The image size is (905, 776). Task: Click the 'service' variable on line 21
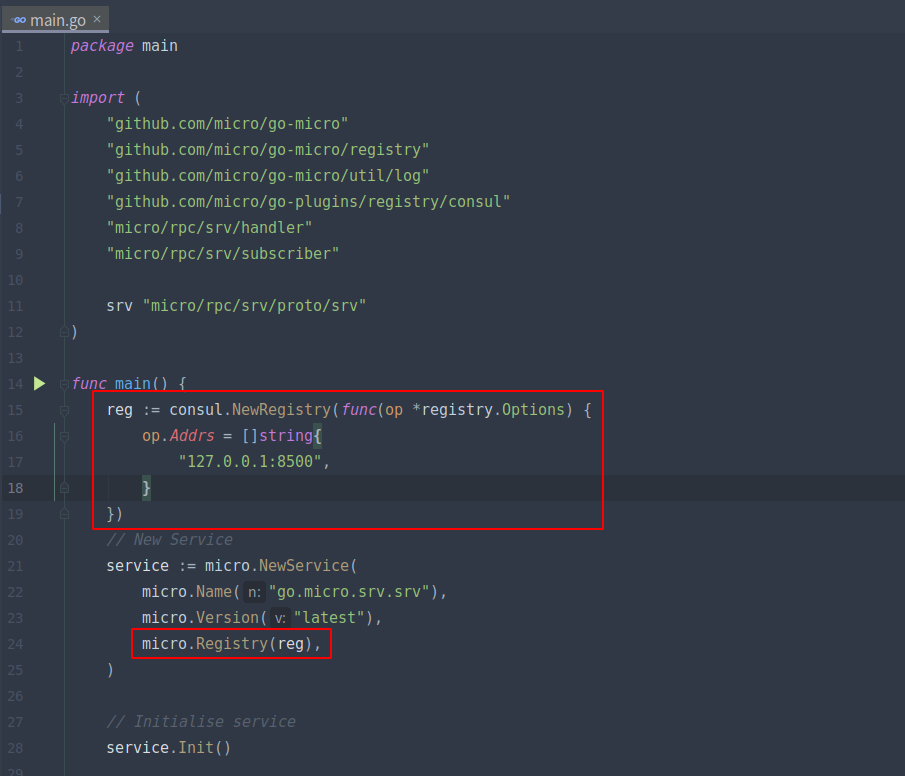pyautogui.click(x=137, y=565)
